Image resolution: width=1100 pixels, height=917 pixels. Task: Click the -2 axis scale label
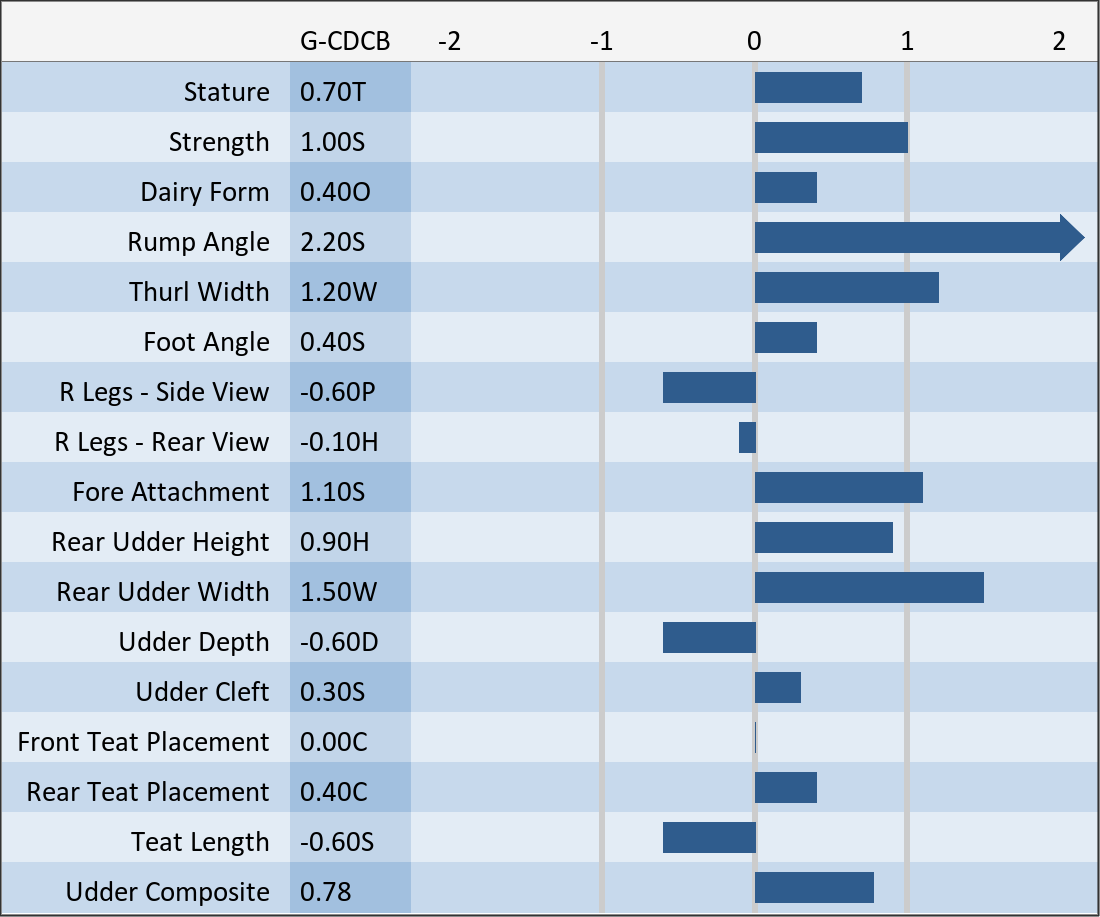[x=450, y=41]
